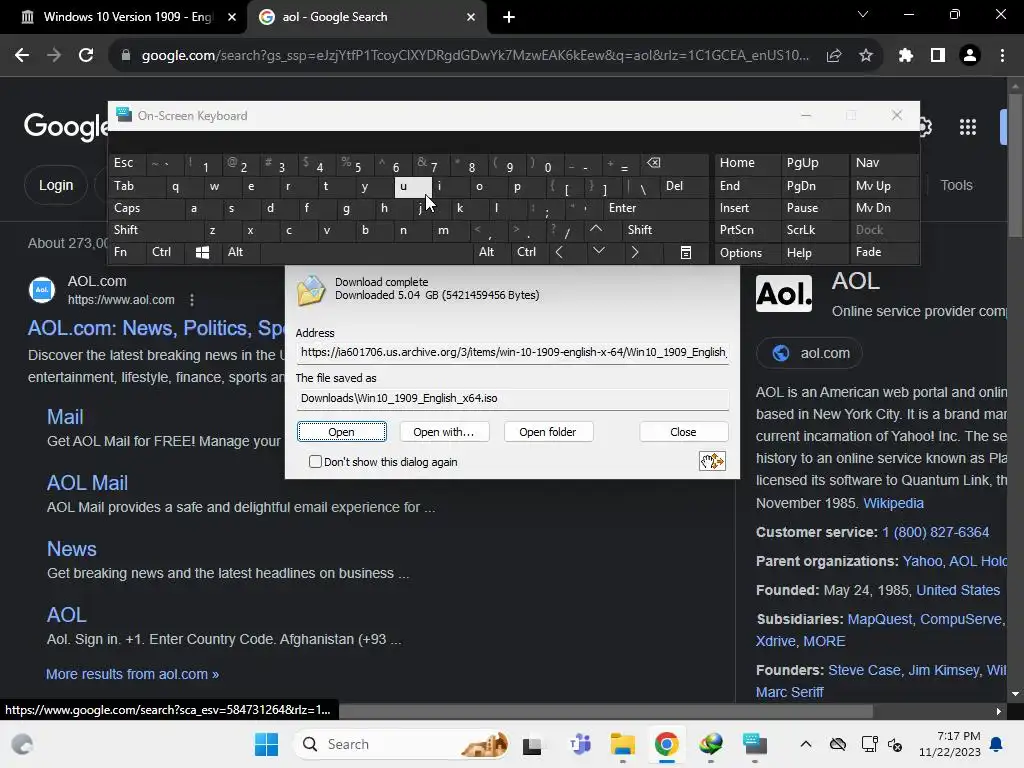Toggle the Chrome side panel icon

click(x=937, y=56)
